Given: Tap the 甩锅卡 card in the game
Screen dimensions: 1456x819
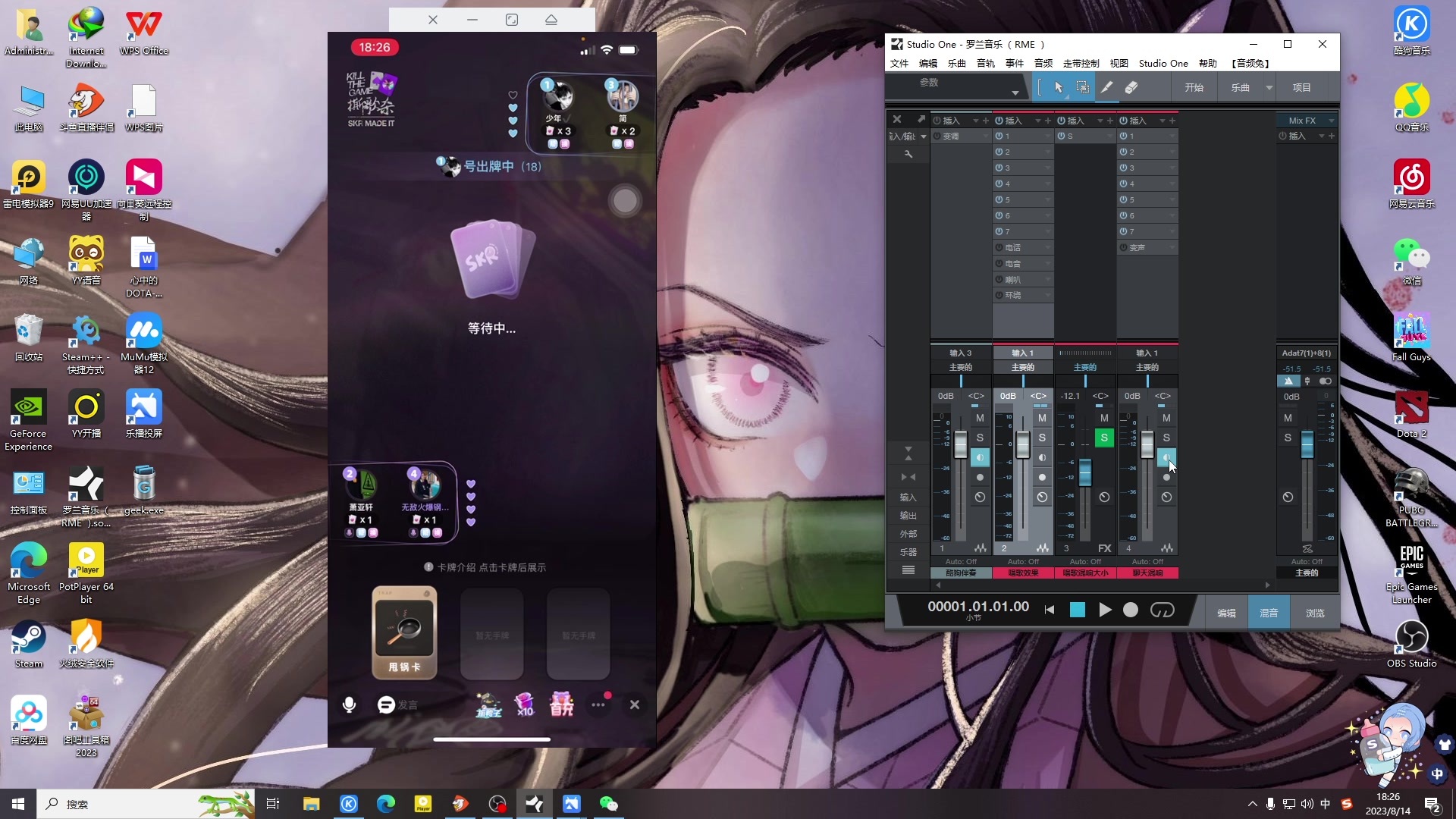Looking at the screenshot, I should 404,633.
